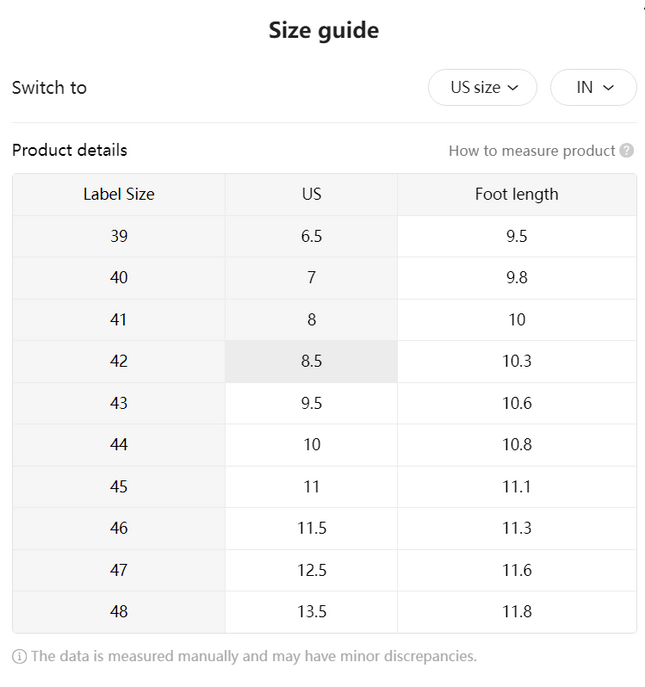Click the Foot length column header

(x=517, y=194)
